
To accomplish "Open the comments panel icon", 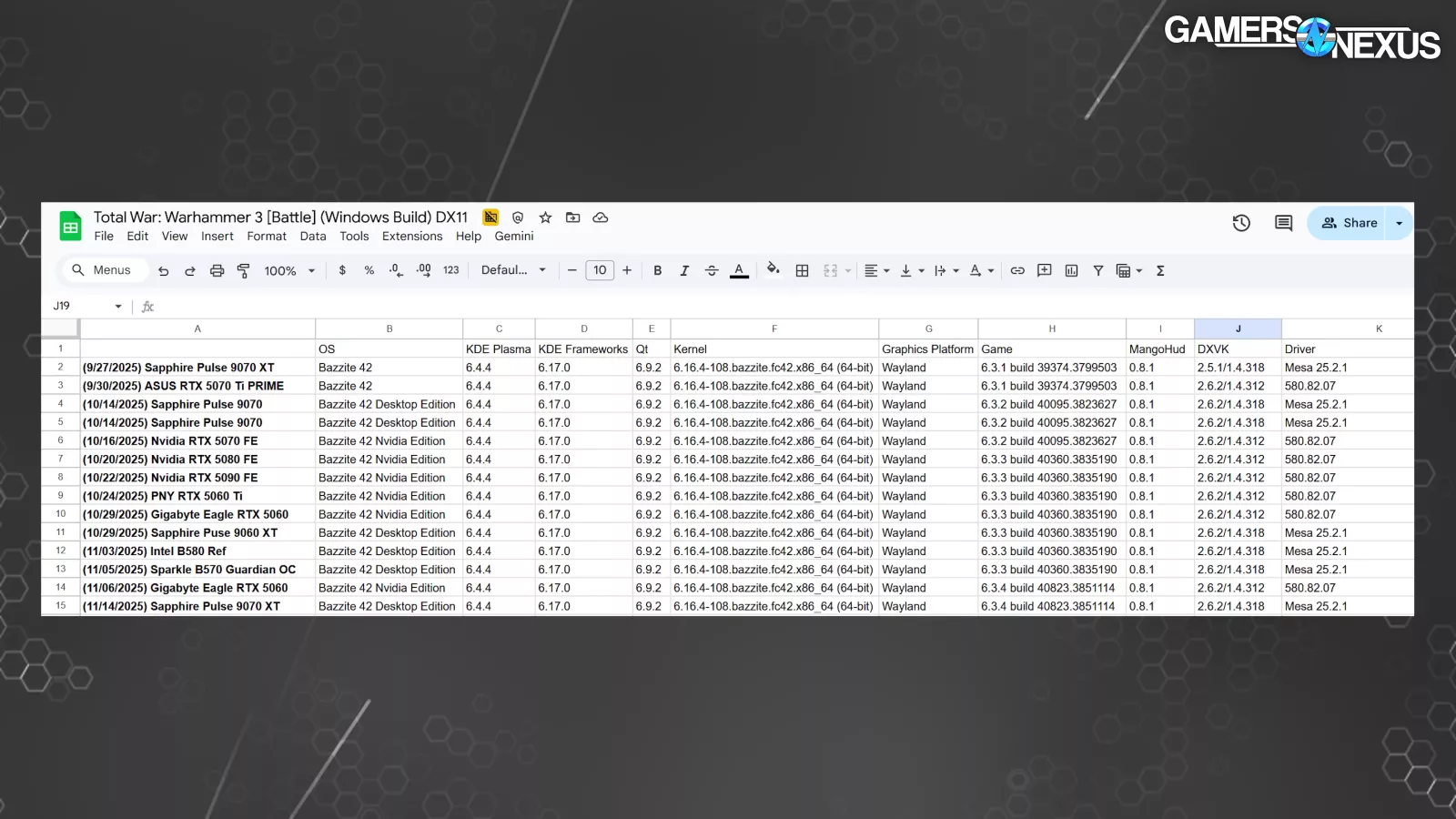I will [1283, 223].
